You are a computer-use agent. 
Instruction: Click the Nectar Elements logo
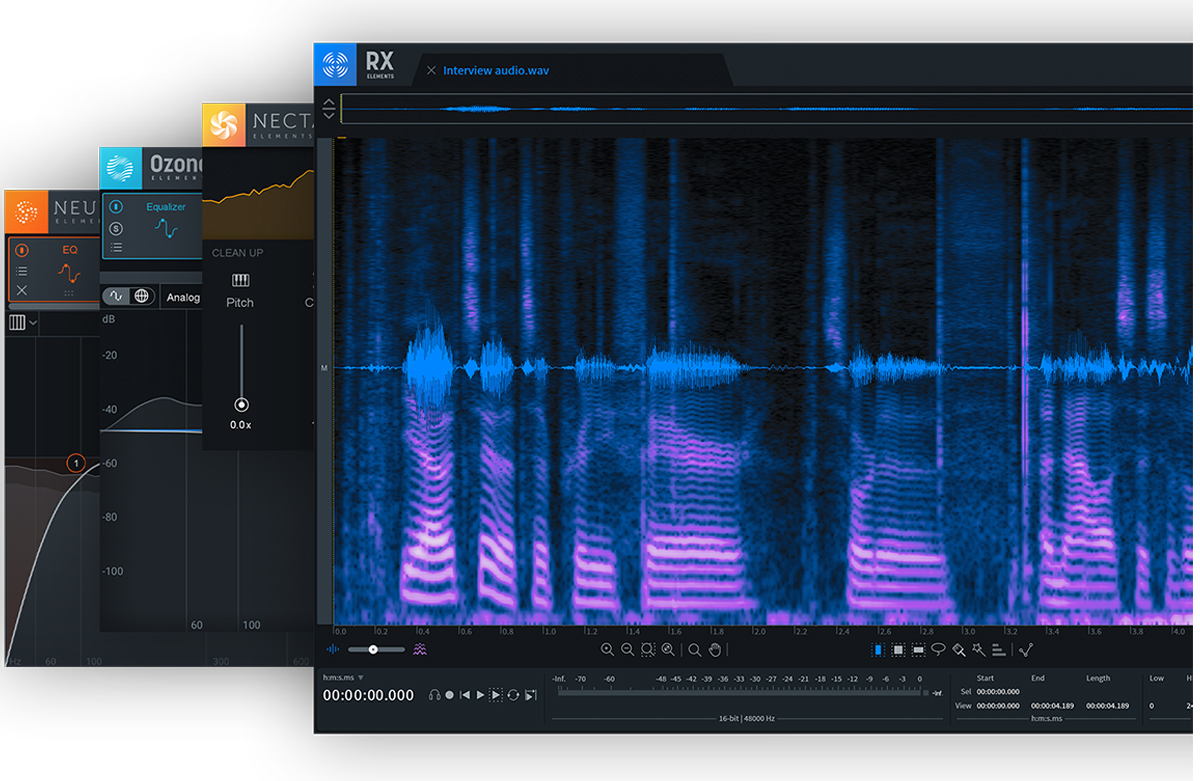pos(223,124)
